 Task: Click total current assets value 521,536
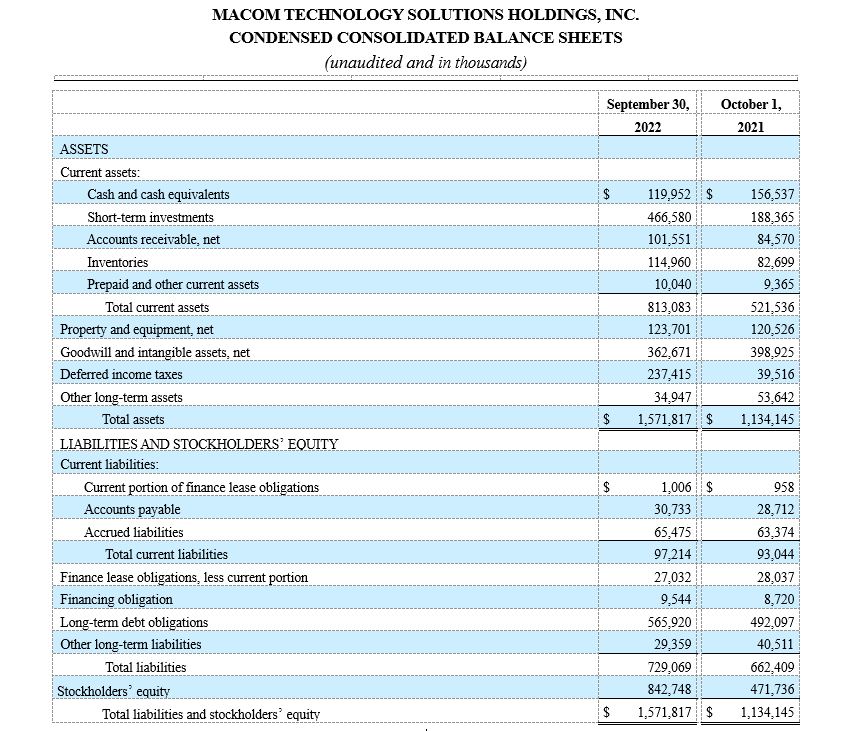click(772, 307)
